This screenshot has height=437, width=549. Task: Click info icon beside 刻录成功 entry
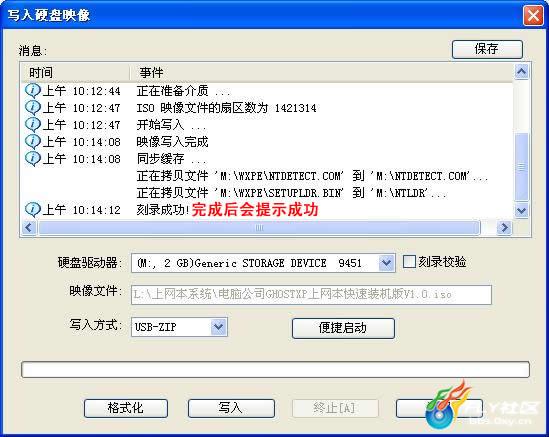[33, 209]
